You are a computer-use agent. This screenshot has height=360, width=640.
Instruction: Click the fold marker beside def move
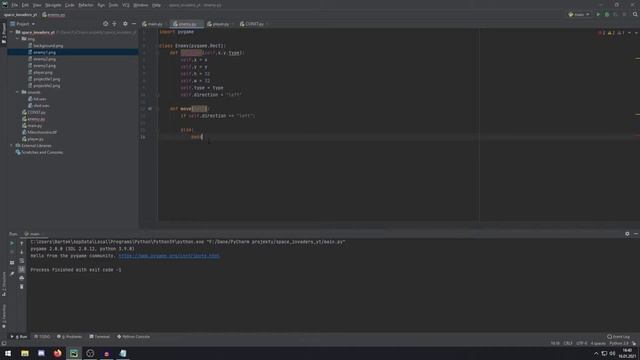[x=157, y=109]
